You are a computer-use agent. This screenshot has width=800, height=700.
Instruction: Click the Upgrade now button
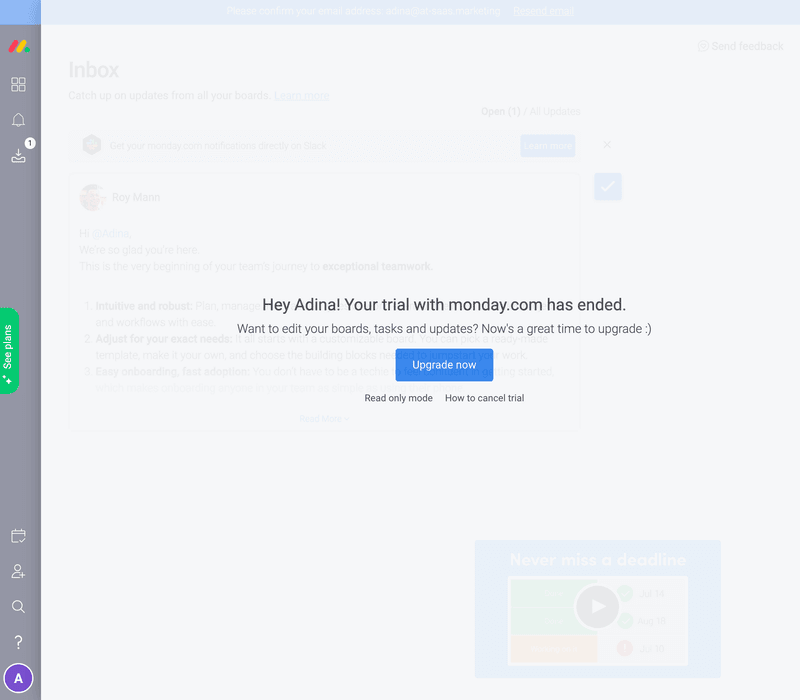coord(444,365)
